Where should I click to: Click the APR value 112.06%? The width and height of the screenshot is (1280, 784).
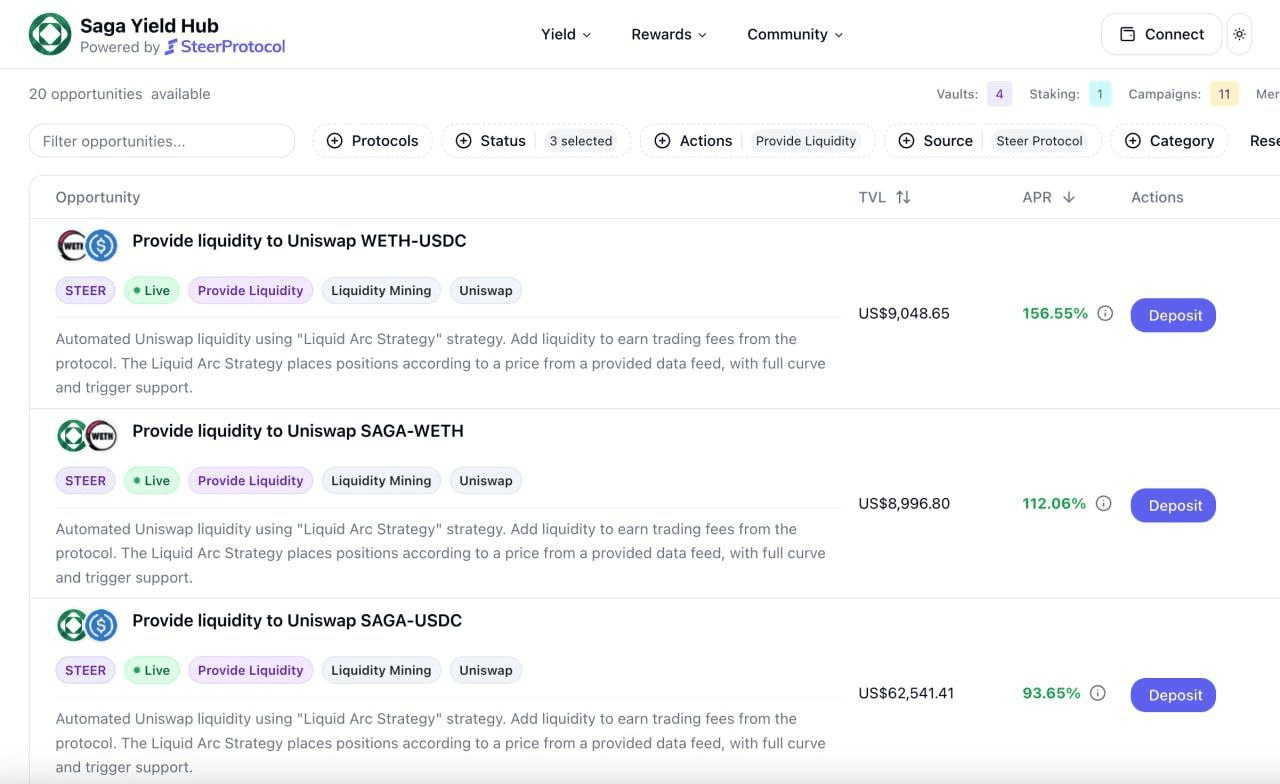pyautogui.click(x=1054, y=503)
